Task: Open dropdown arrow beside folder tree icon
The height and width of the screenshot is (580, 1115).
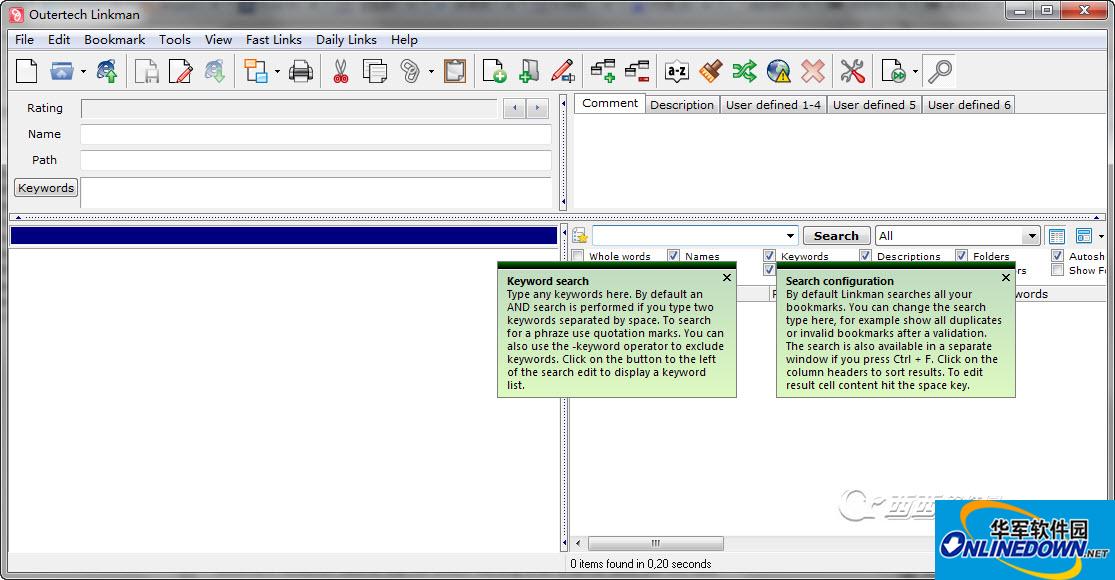Action: 277,71
